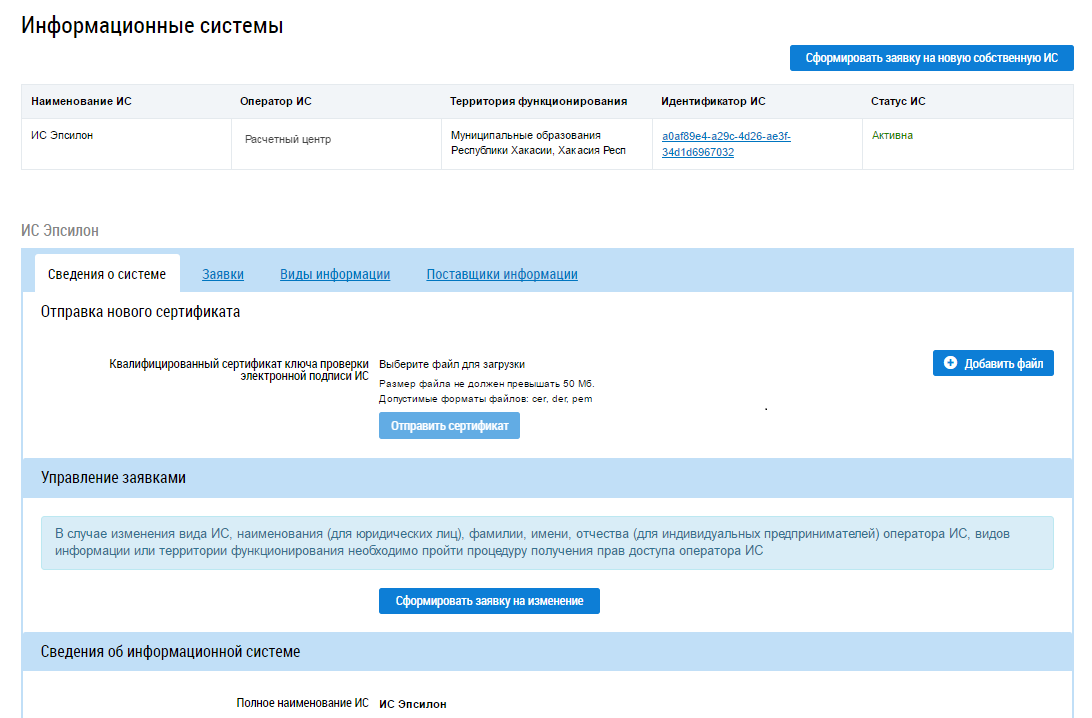Click Сформировать заявку на новую собственную ИС
Screen dimensions: 1092x718
[x=931, y=58]
